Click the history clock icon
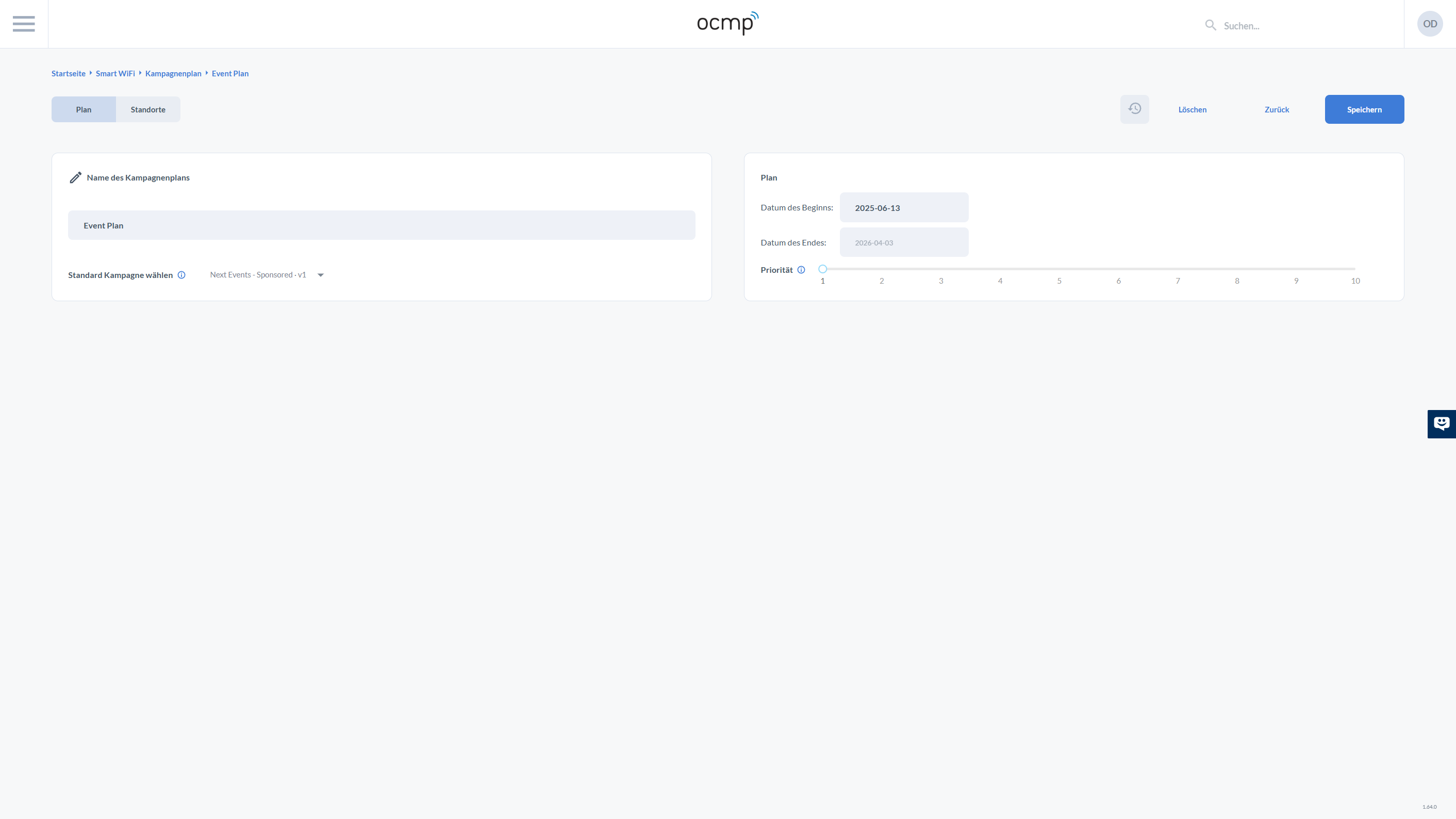 (x=1134, y=109)
